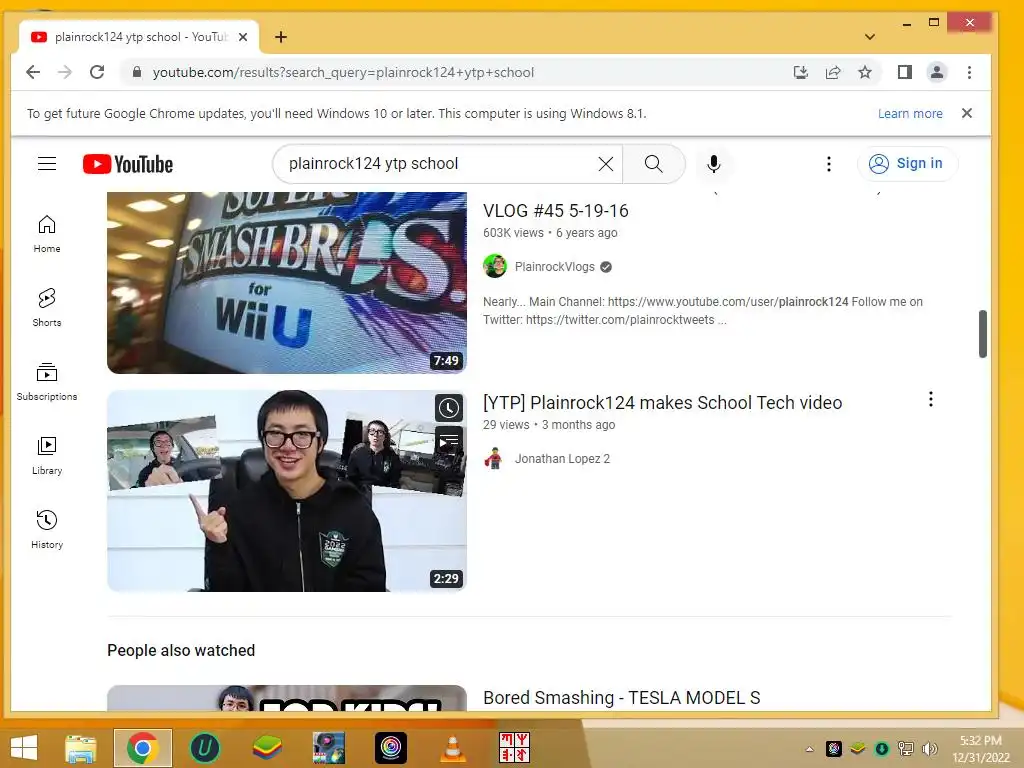Open the Windows Start button
Image resolution: width=1024 pixels, height=768 pixels.
[24, 748]
